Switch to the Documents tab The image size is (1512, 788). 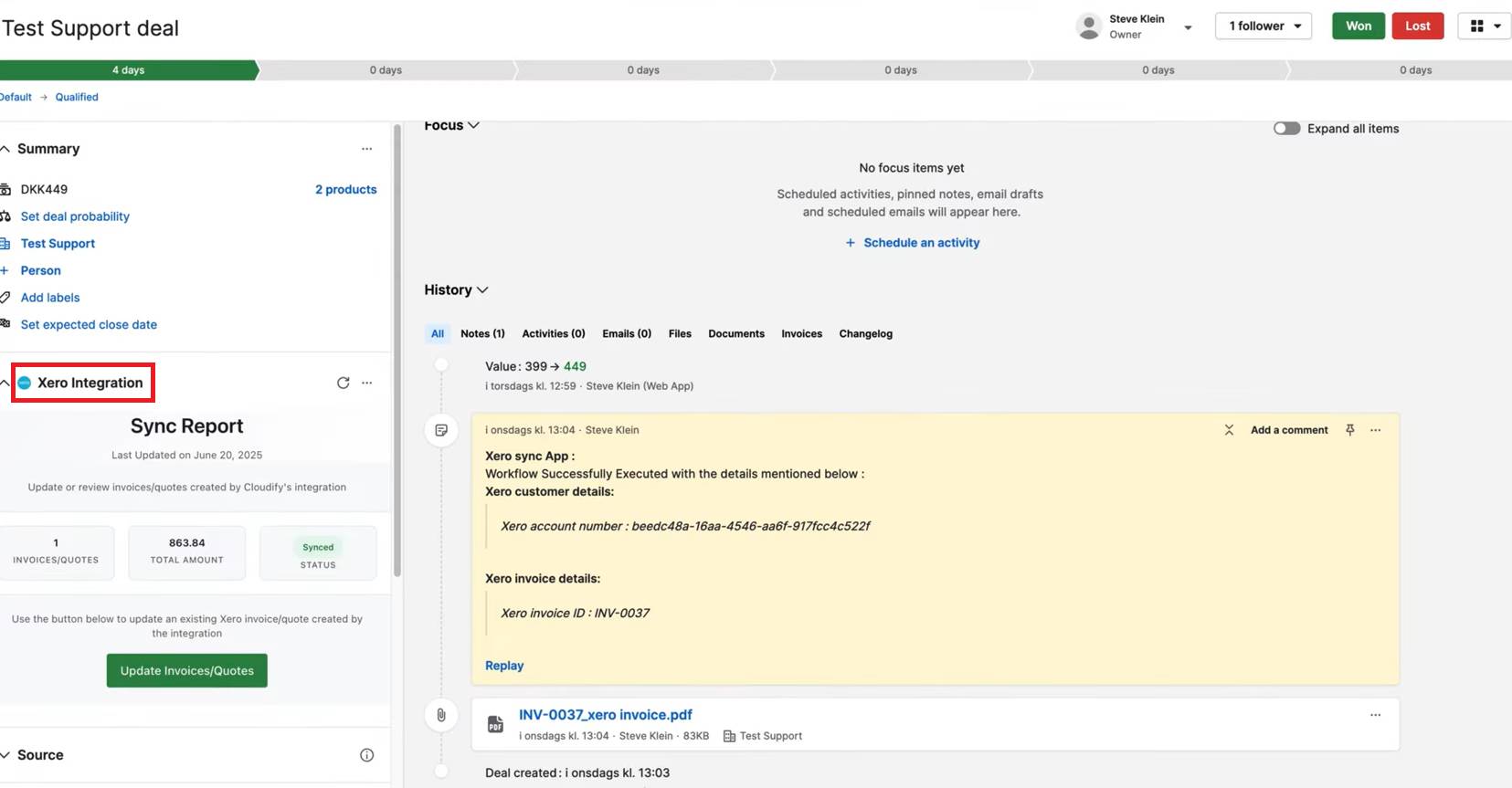pyautogui.click(x=736, y=334)
